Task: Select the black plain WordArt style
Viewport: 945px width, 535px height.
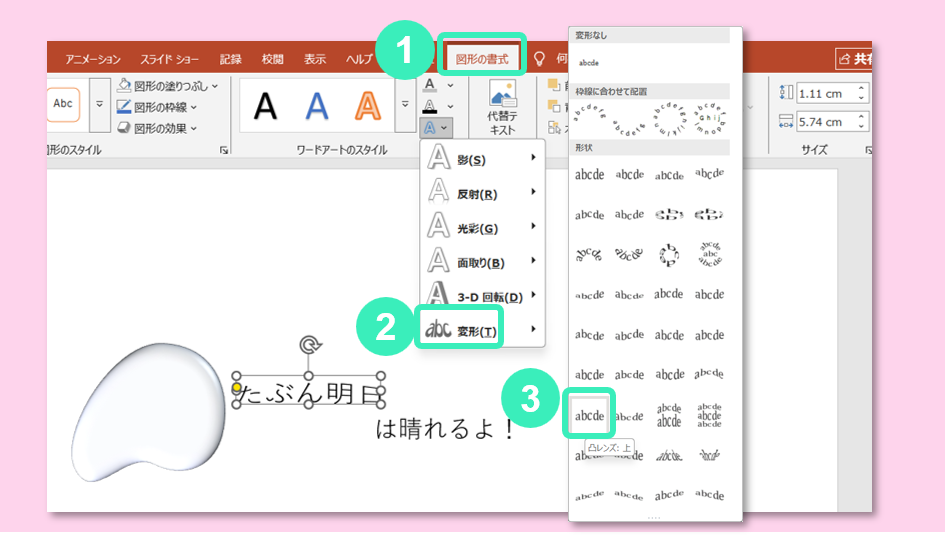Action: (x=265, y=105)
